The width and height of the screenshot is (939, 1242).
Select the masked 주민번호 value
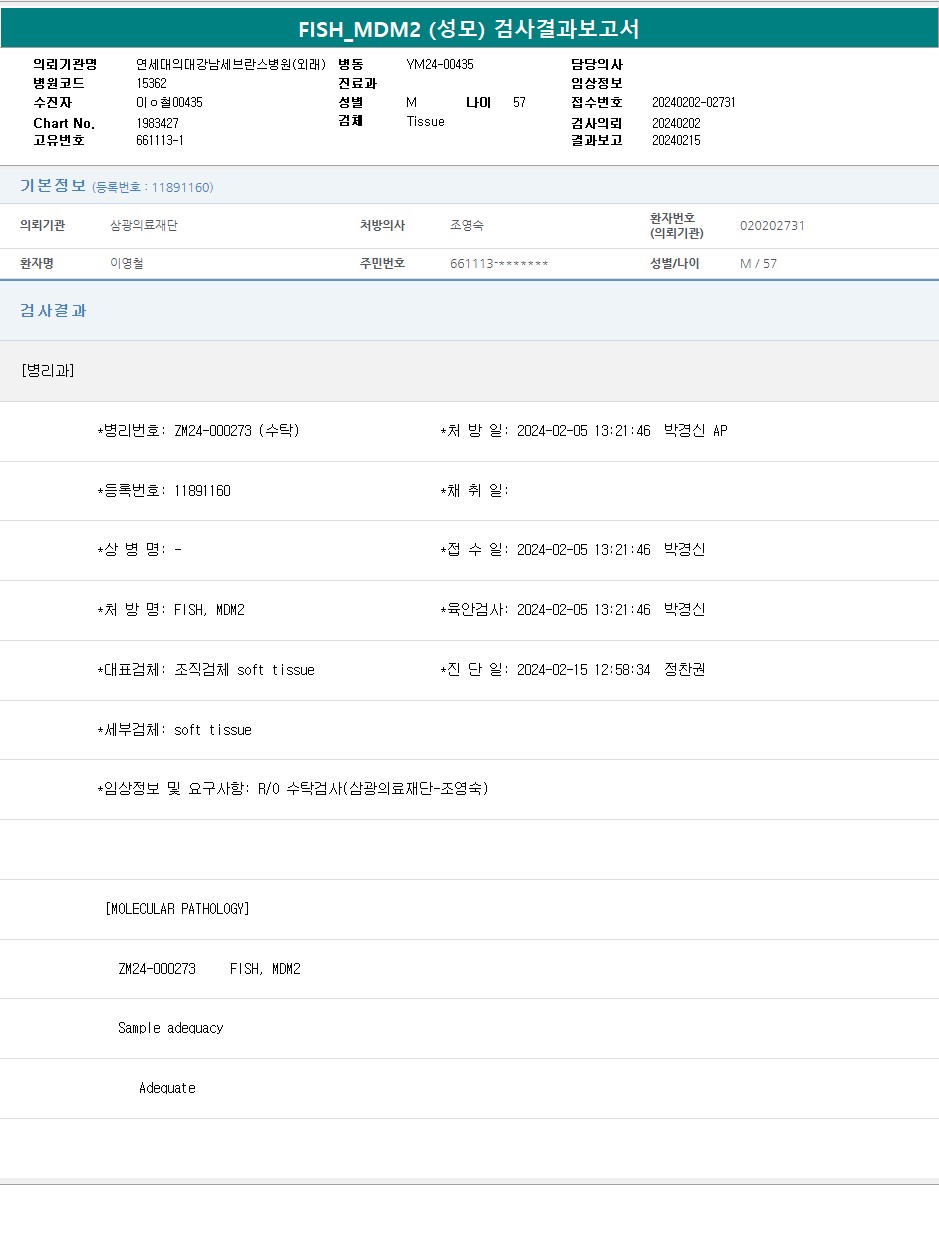pos(499,264)
